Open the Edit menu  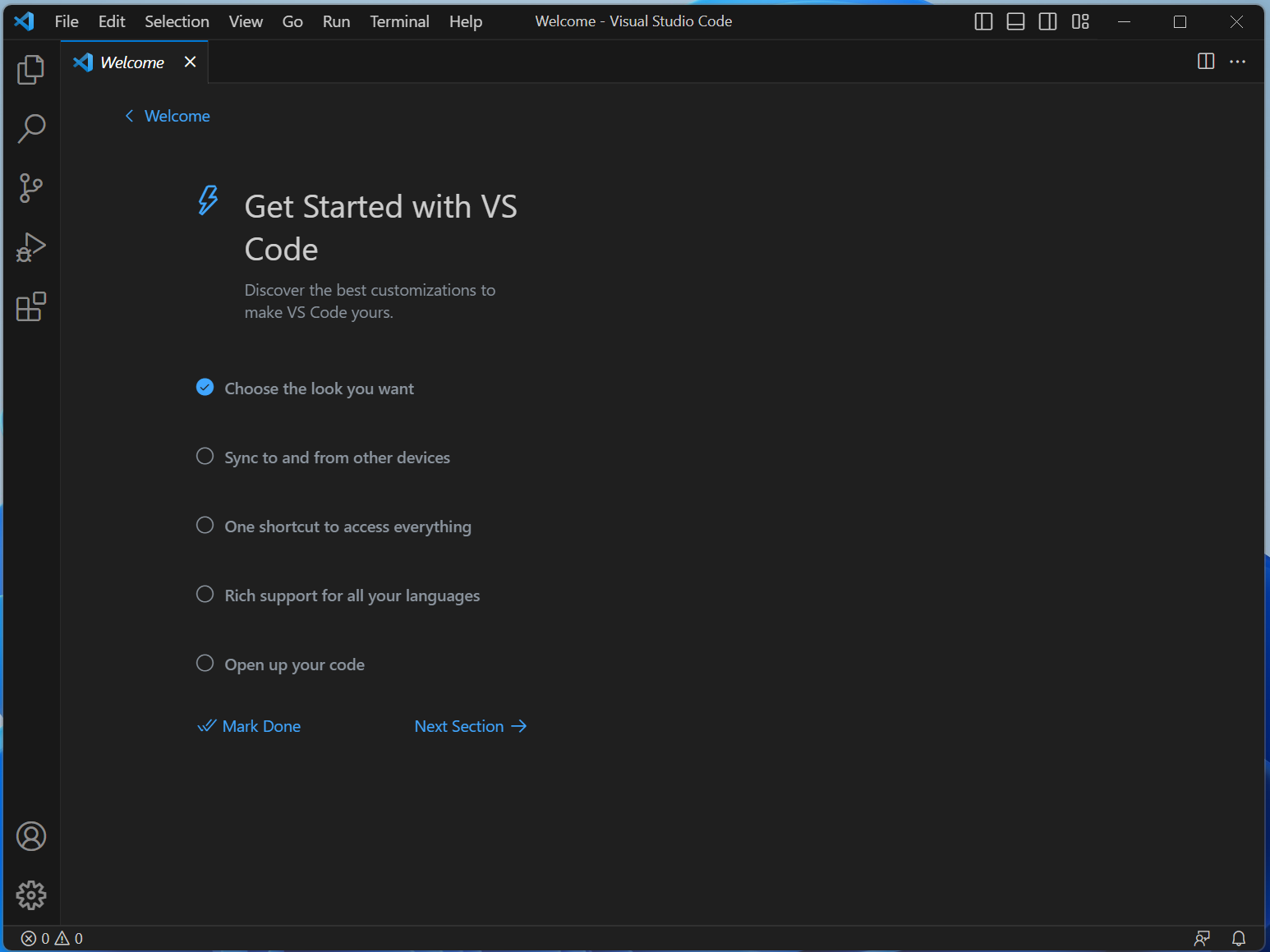112,21
